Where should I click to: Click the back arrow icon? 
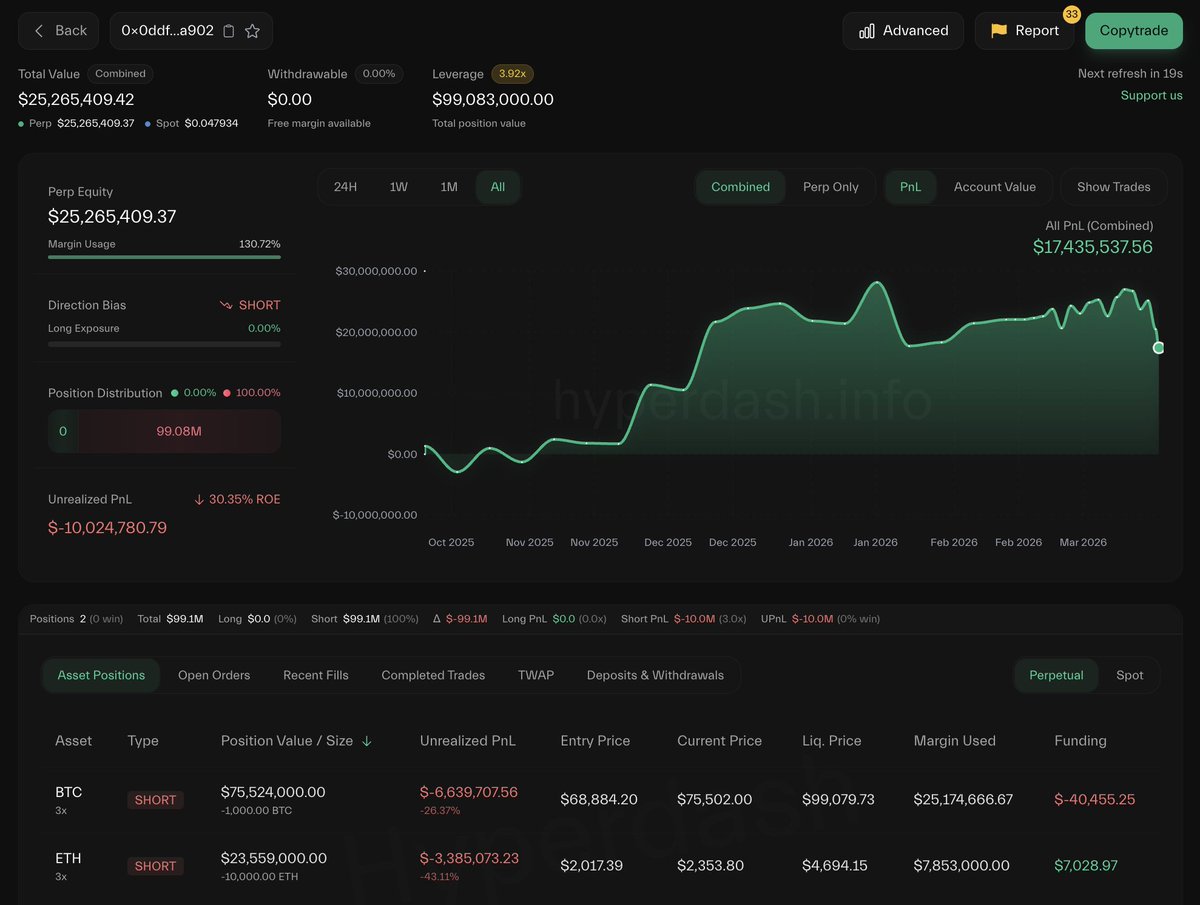click(x=39, y=31)
